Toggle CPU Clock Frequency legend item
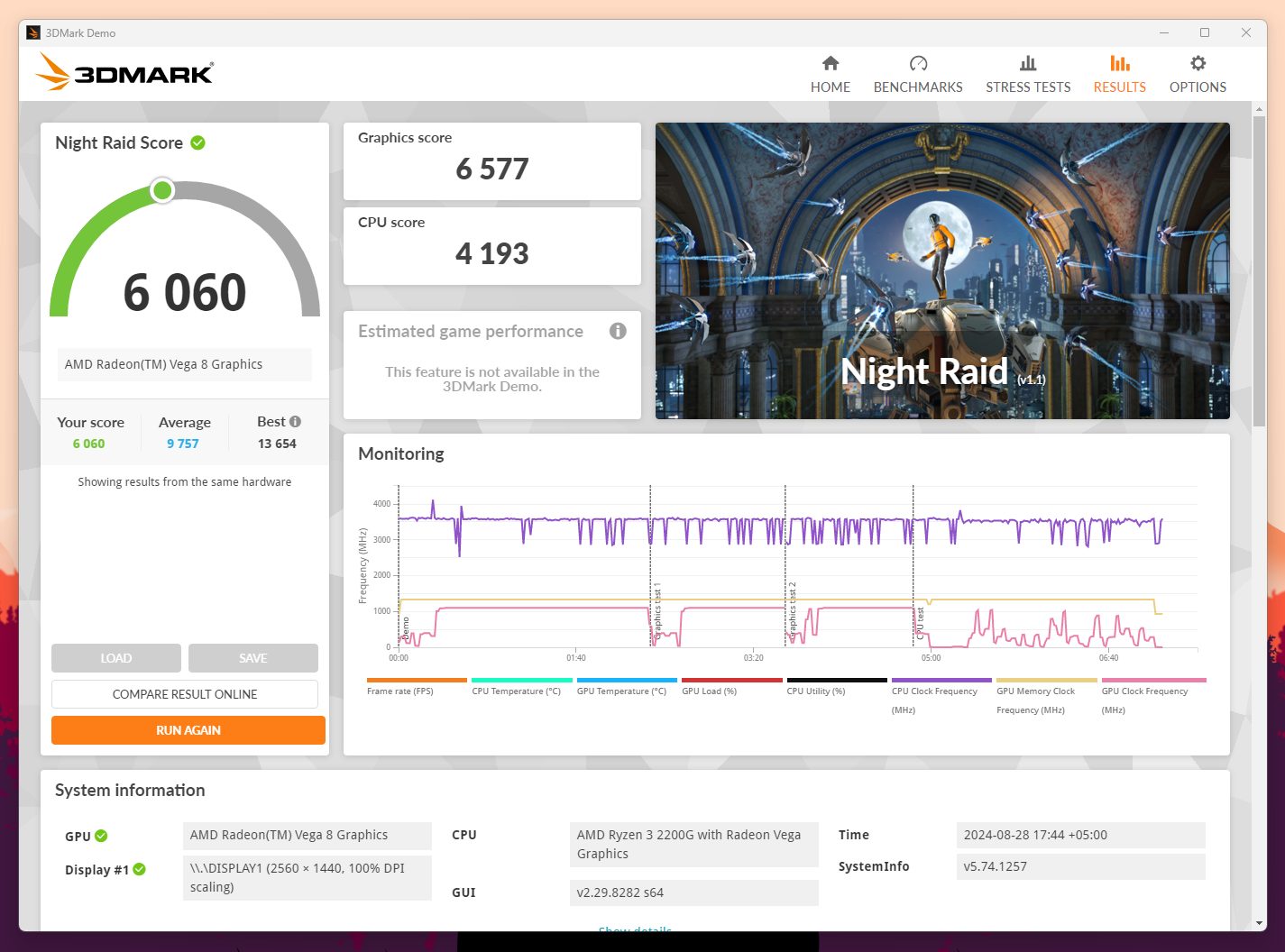 [x=941, y=696]
